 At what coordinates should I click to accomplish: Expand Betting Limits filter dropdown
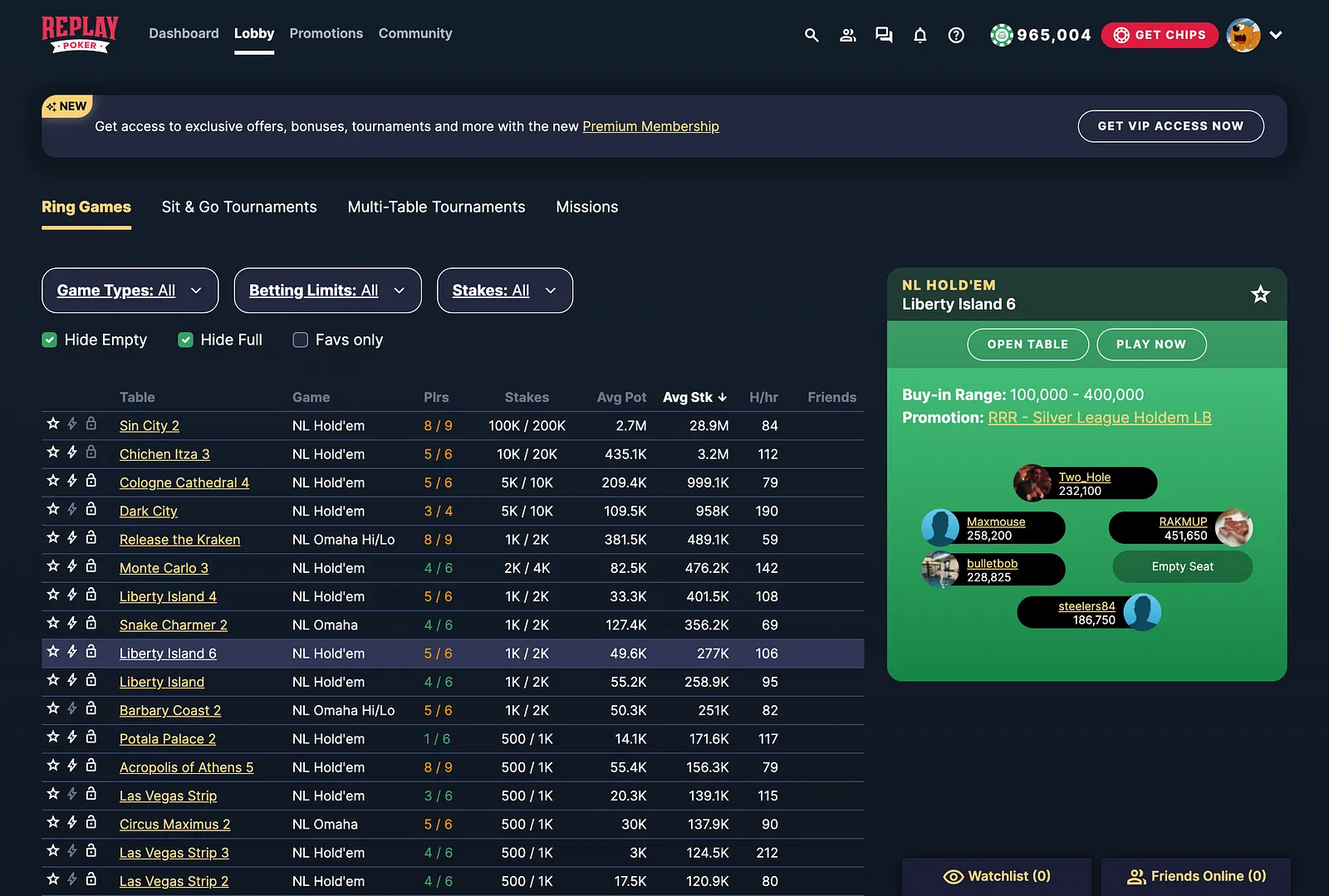point(328,291)
